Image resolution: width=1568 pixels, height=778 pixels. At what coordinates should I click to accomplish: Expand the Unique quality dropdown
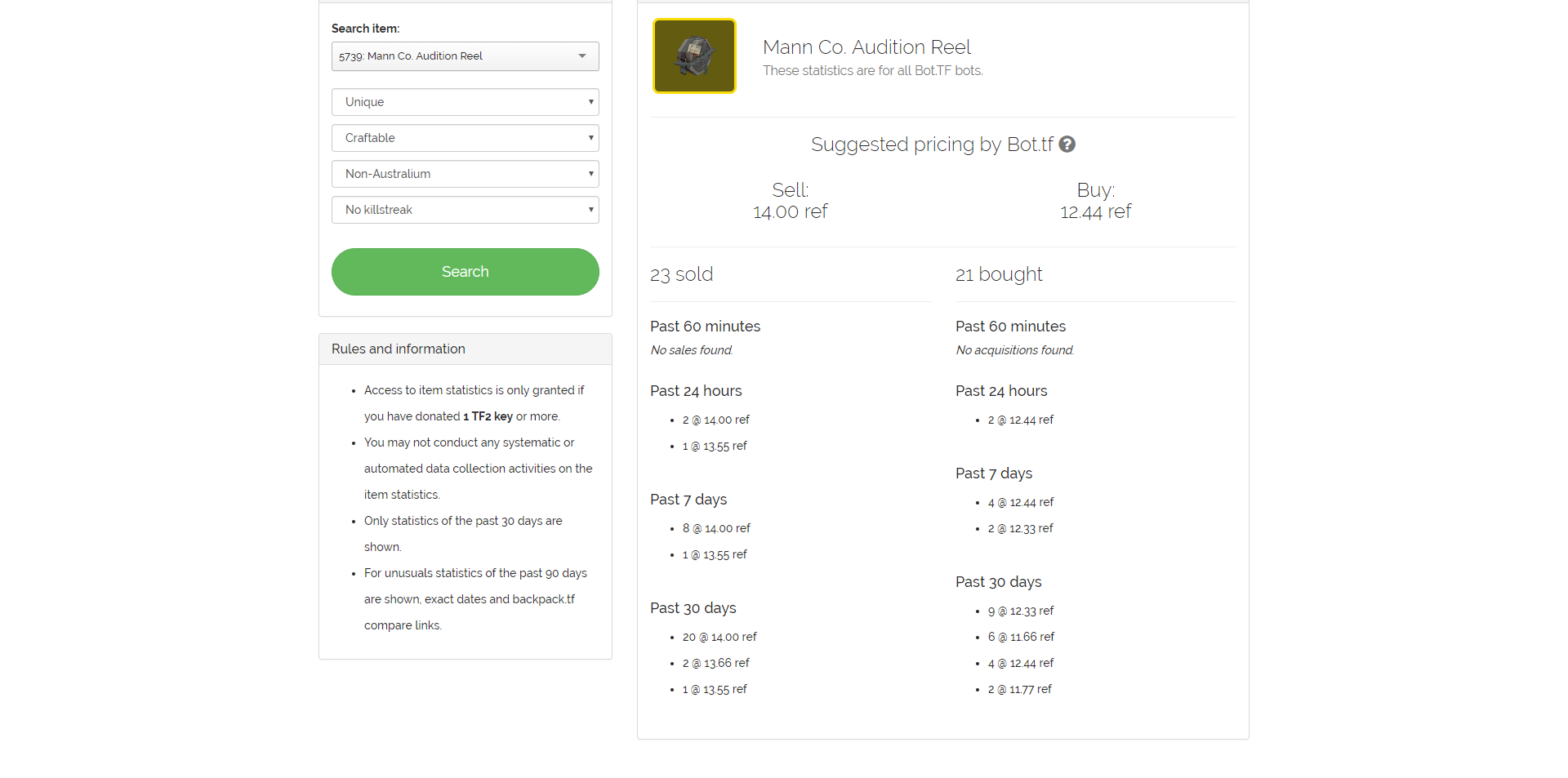tap(465, 102)
